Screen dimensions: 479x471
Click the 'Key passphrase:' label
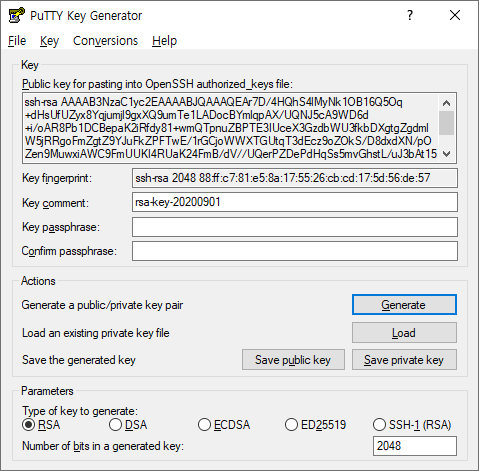(61, 227)
